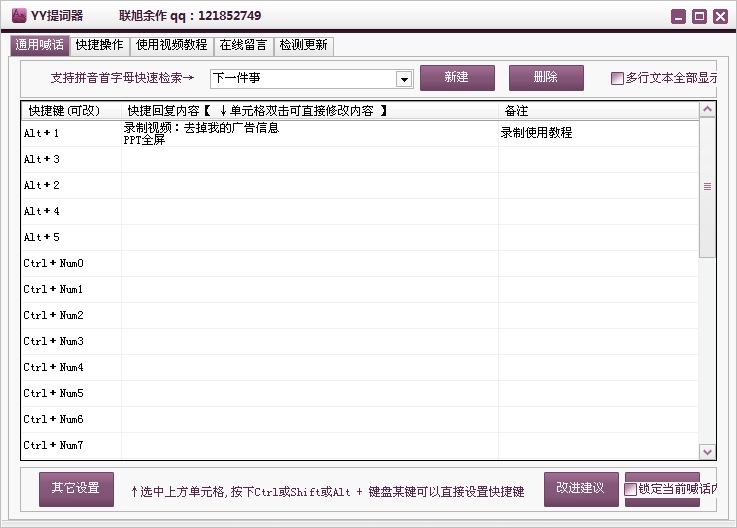Viewport: 737px width, 528px height.
Task: Go to 在线留言 tab
Action: 244,45
